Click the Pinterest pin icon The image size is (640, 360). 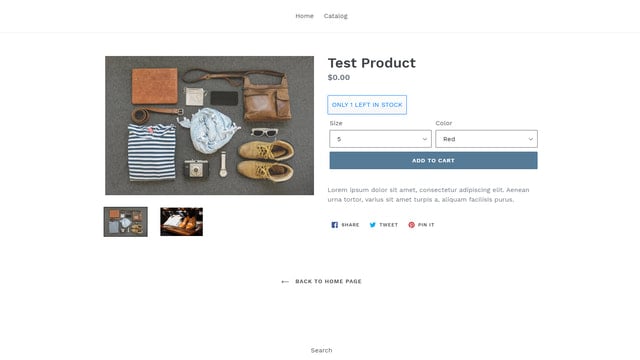(x=411, y=225)
